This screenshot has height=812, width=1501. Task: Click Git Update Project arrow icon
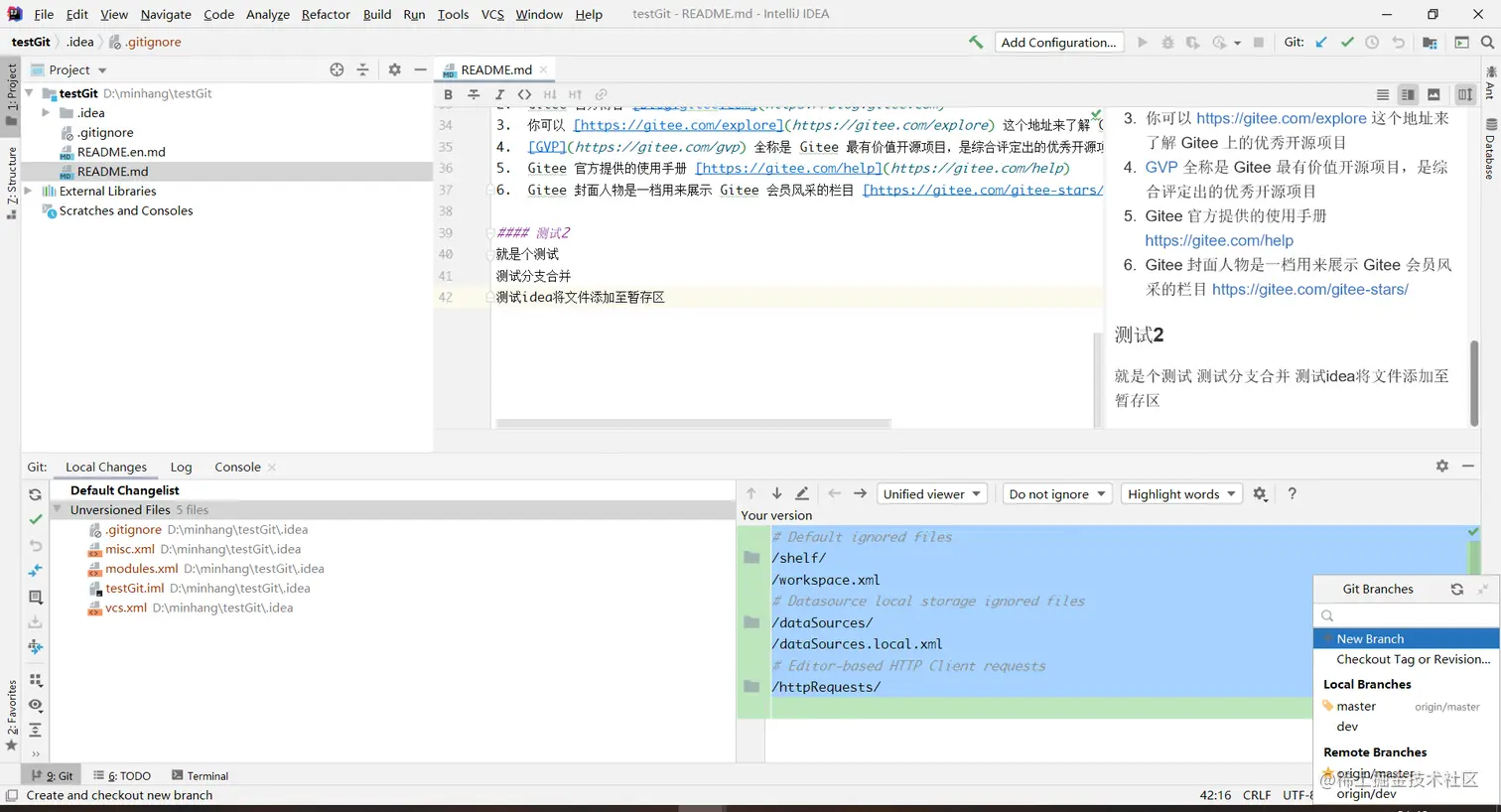point(1321,42)
